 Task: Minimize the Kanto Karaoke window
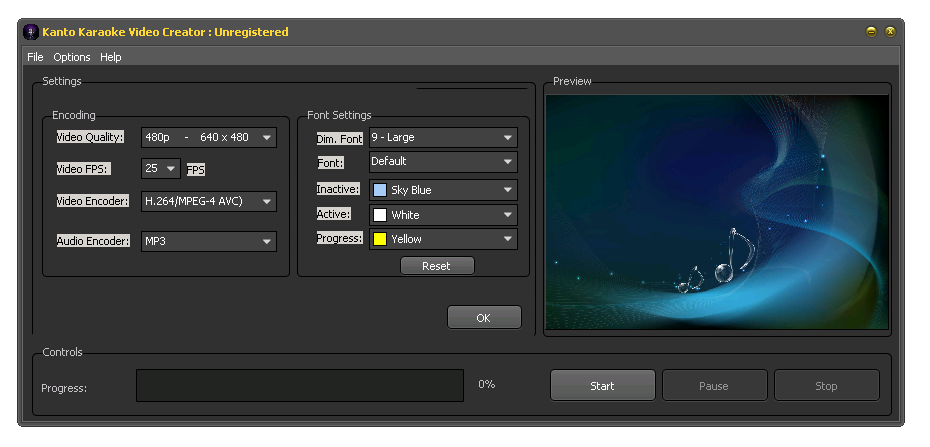pos(871,32)
